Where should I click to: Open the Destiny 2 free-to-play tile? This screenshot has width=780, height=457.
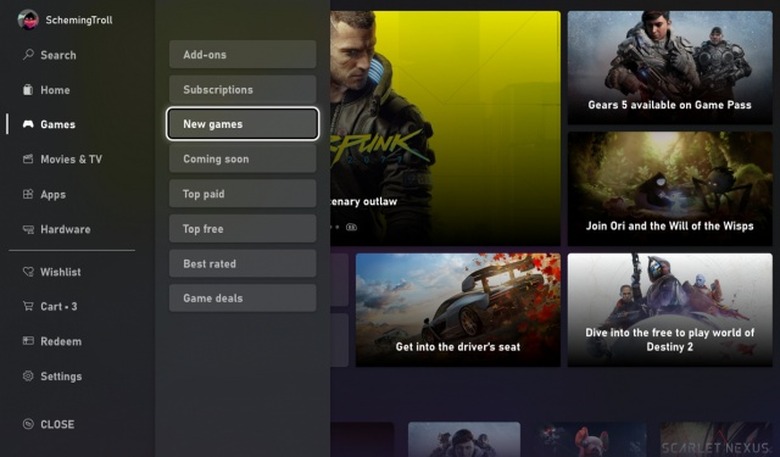coord(669,310)
